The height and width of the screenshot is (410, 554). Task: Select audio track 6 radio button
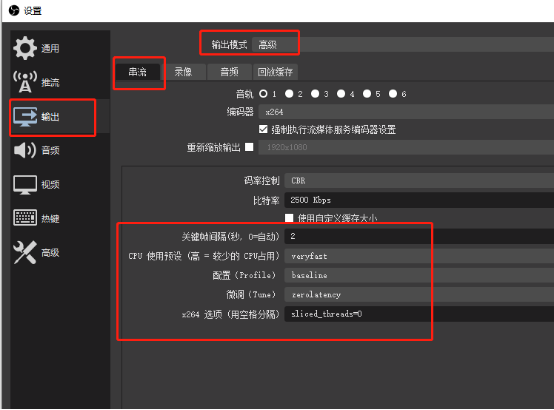click(x=393, y=94)
